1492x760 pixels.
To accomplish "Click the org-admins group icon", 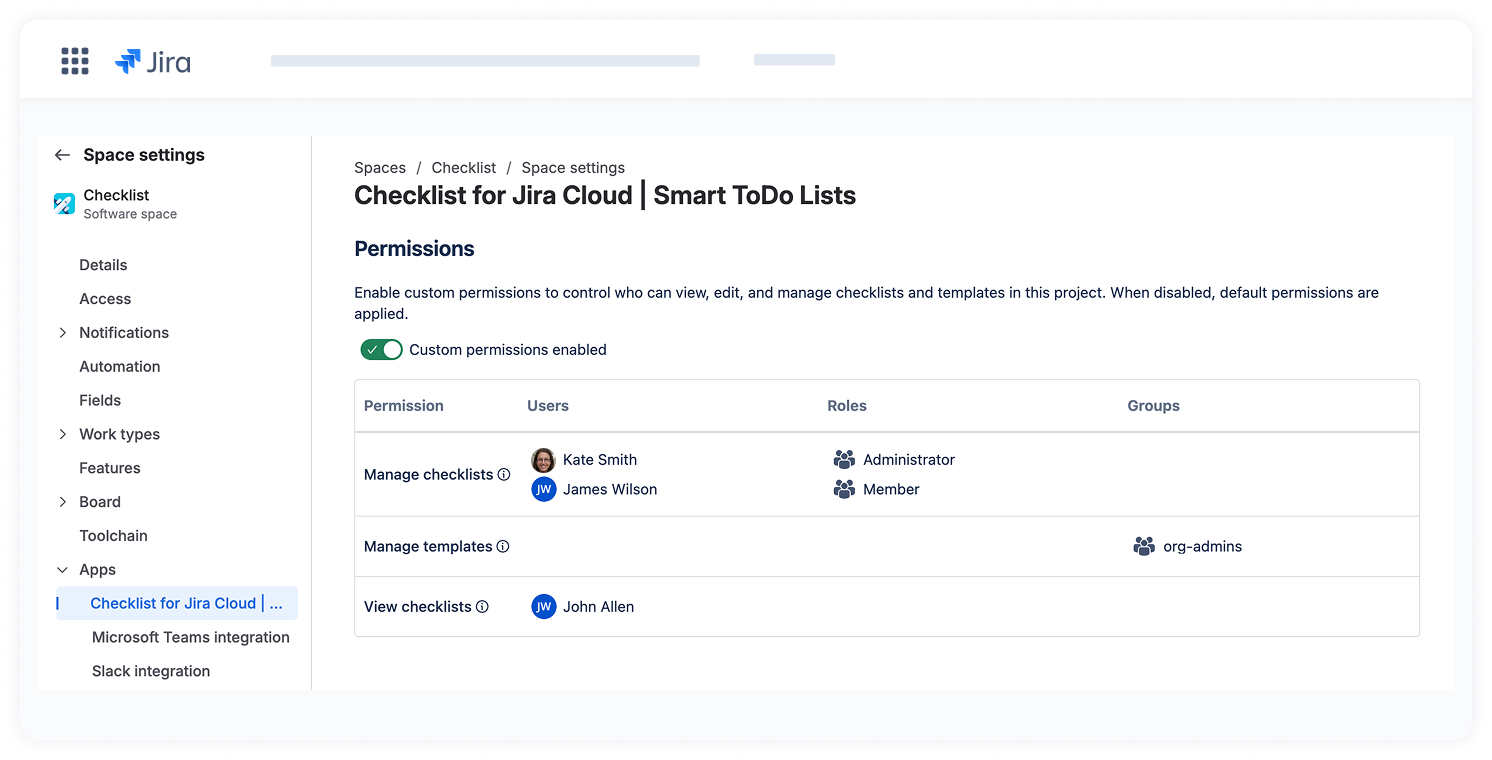I will coord(1144,547).
